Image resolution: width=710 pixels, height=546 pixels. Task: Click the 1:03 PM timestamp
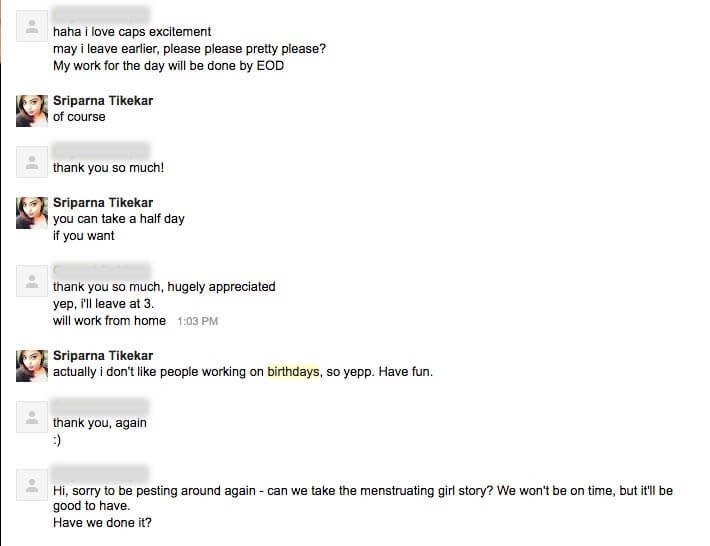197,322
